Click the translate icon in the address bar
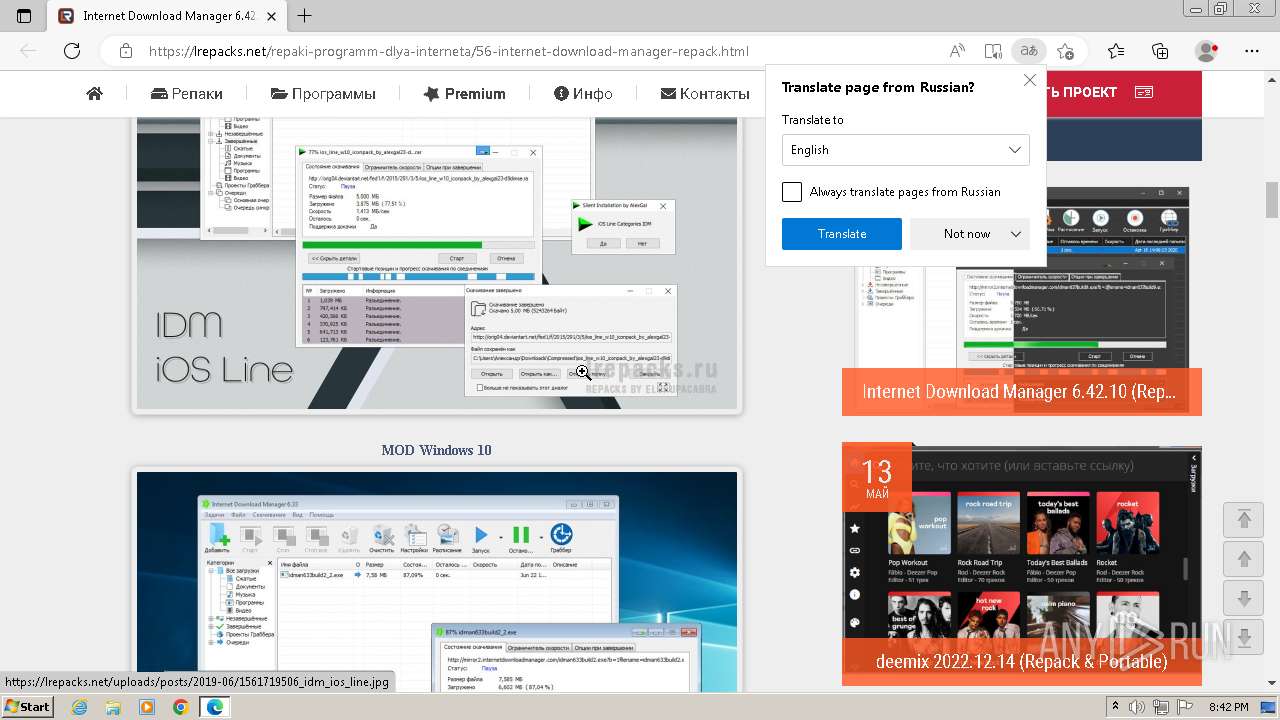The image size is (1280, 720). pyautogui.click(x=1027, y=51)
